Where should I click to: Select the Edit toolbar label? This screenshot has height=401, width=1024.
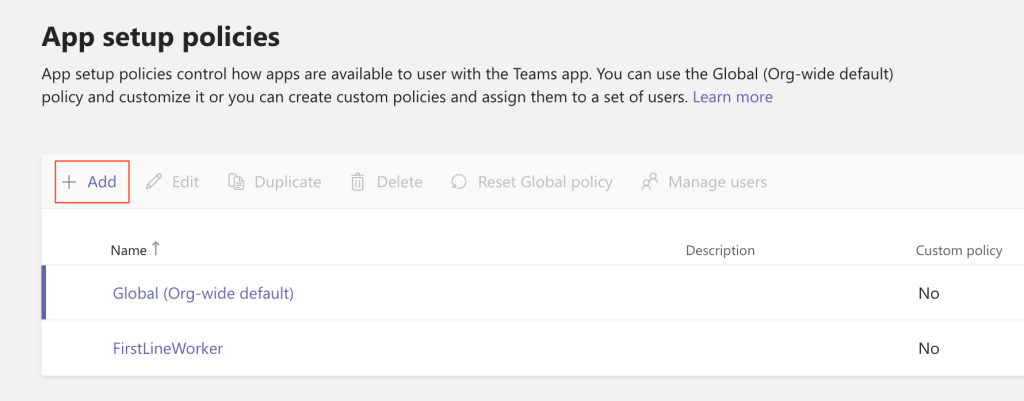click(x=185, y=182)
